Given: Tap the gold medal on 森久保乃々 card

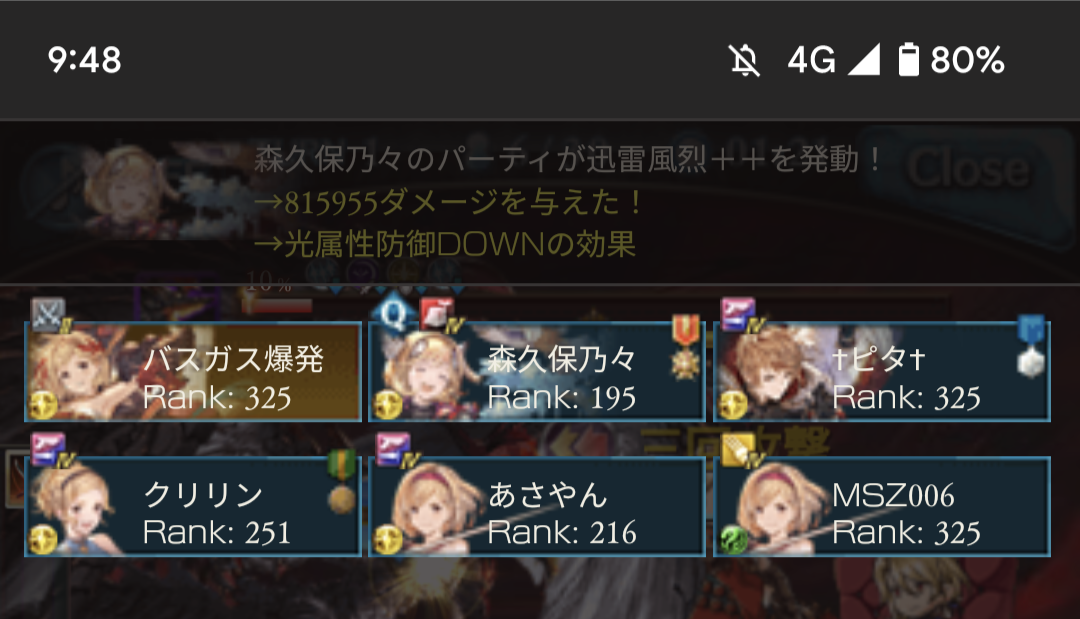Looking at the screenshot, I should (x=685, y=348).
